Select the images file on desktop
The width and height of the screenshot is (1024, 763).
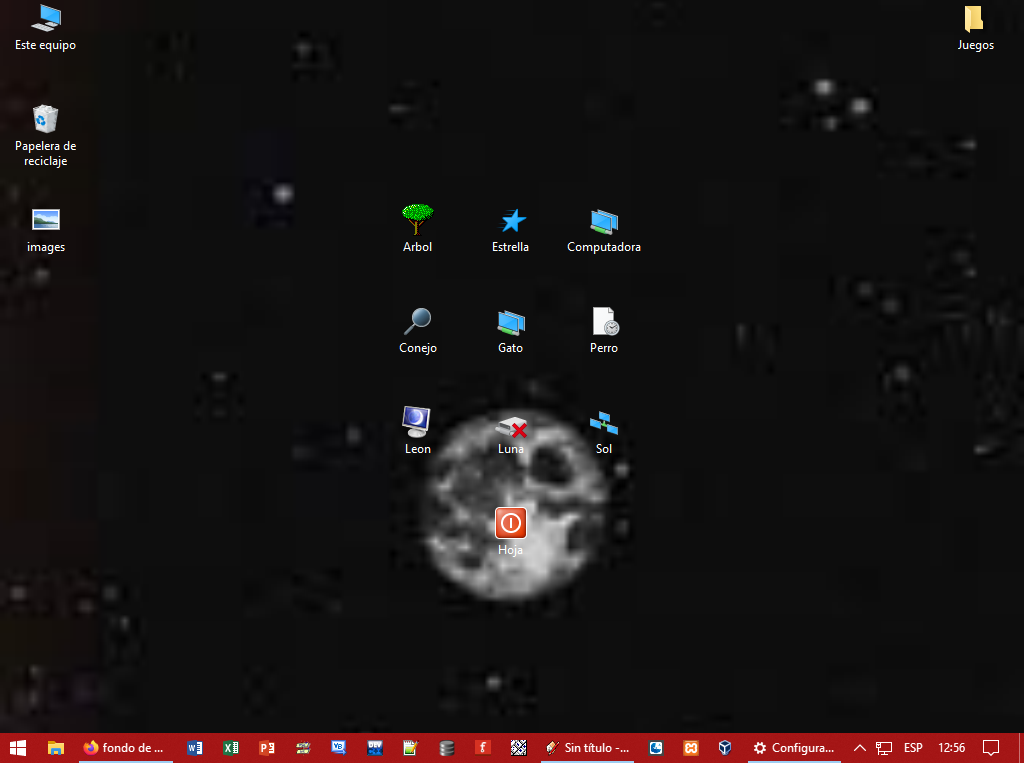(x=46, y=220)
